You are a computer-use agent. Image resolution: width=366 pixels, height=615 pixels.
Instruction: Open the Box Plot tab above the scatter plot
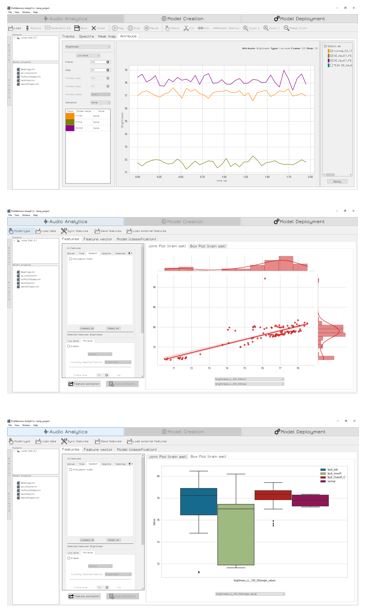pos(208,246)
